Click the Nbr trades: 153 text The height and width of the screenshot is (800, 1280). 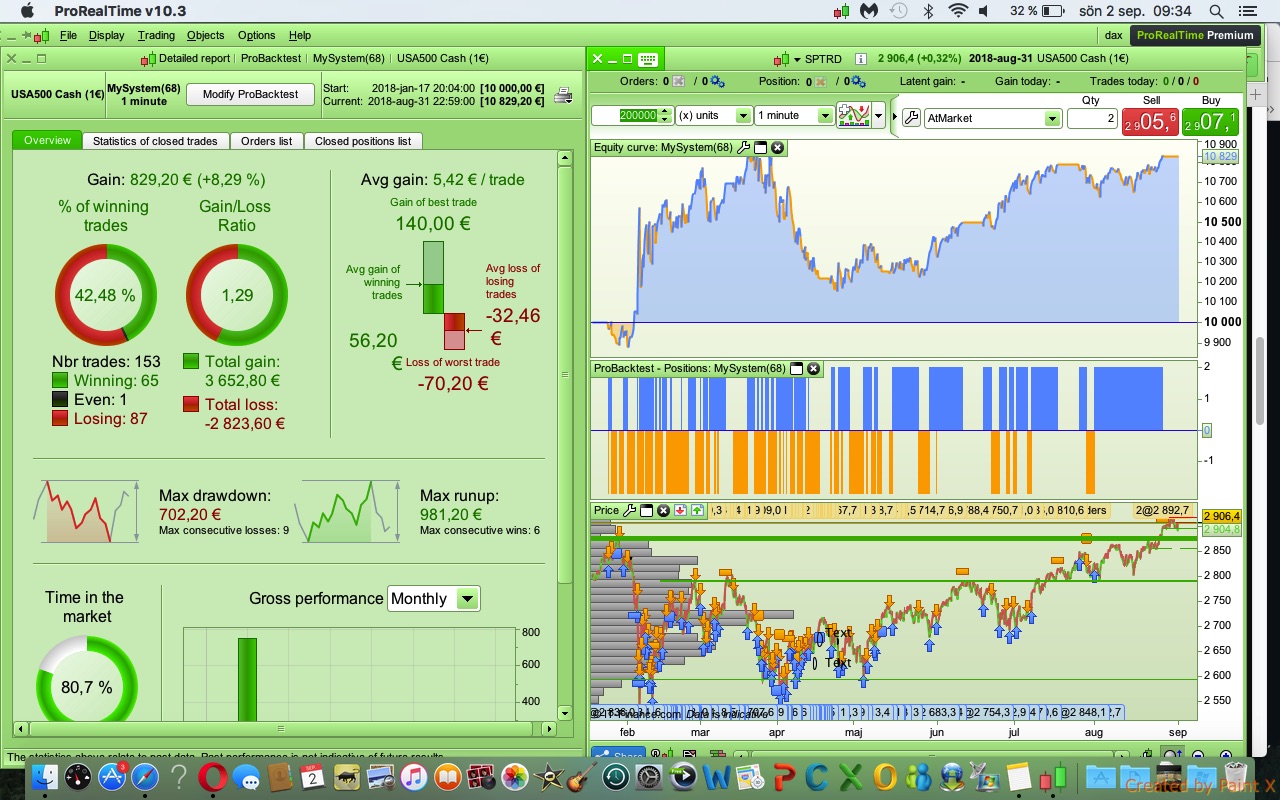106,361
